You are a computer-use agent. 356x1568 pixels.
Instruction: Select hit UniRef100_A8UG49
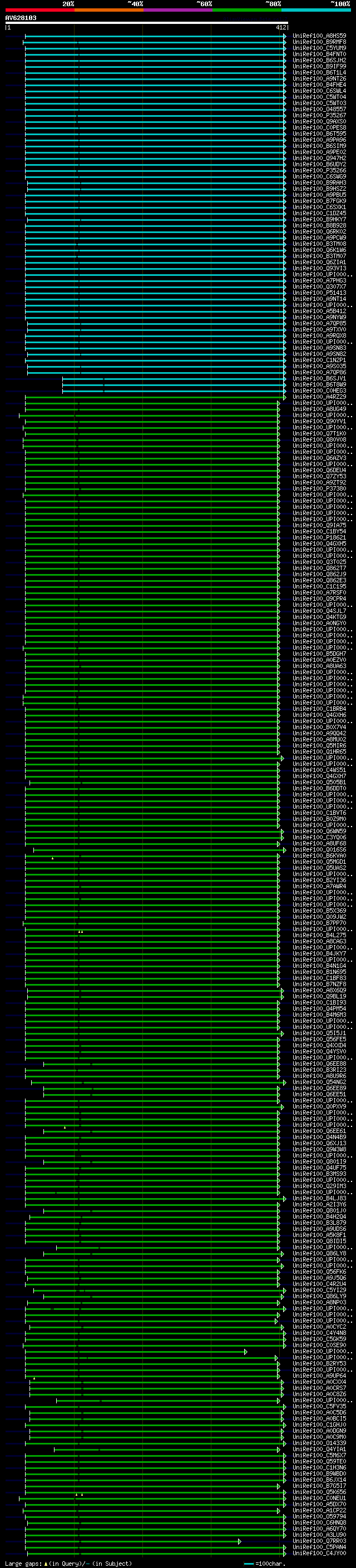point(319,409)
